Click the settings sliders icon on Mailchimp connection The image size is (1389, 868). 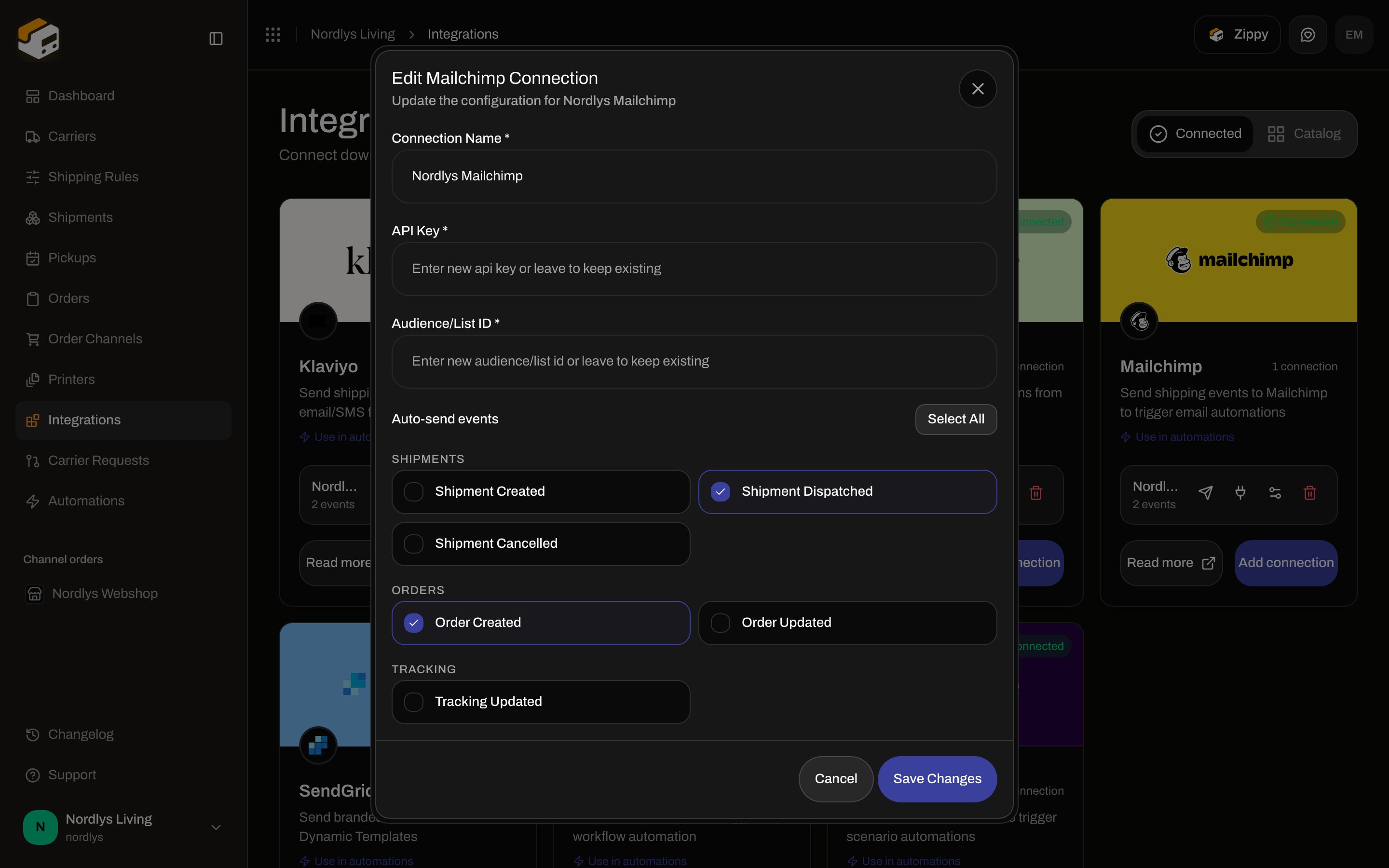click(1275, 492)
